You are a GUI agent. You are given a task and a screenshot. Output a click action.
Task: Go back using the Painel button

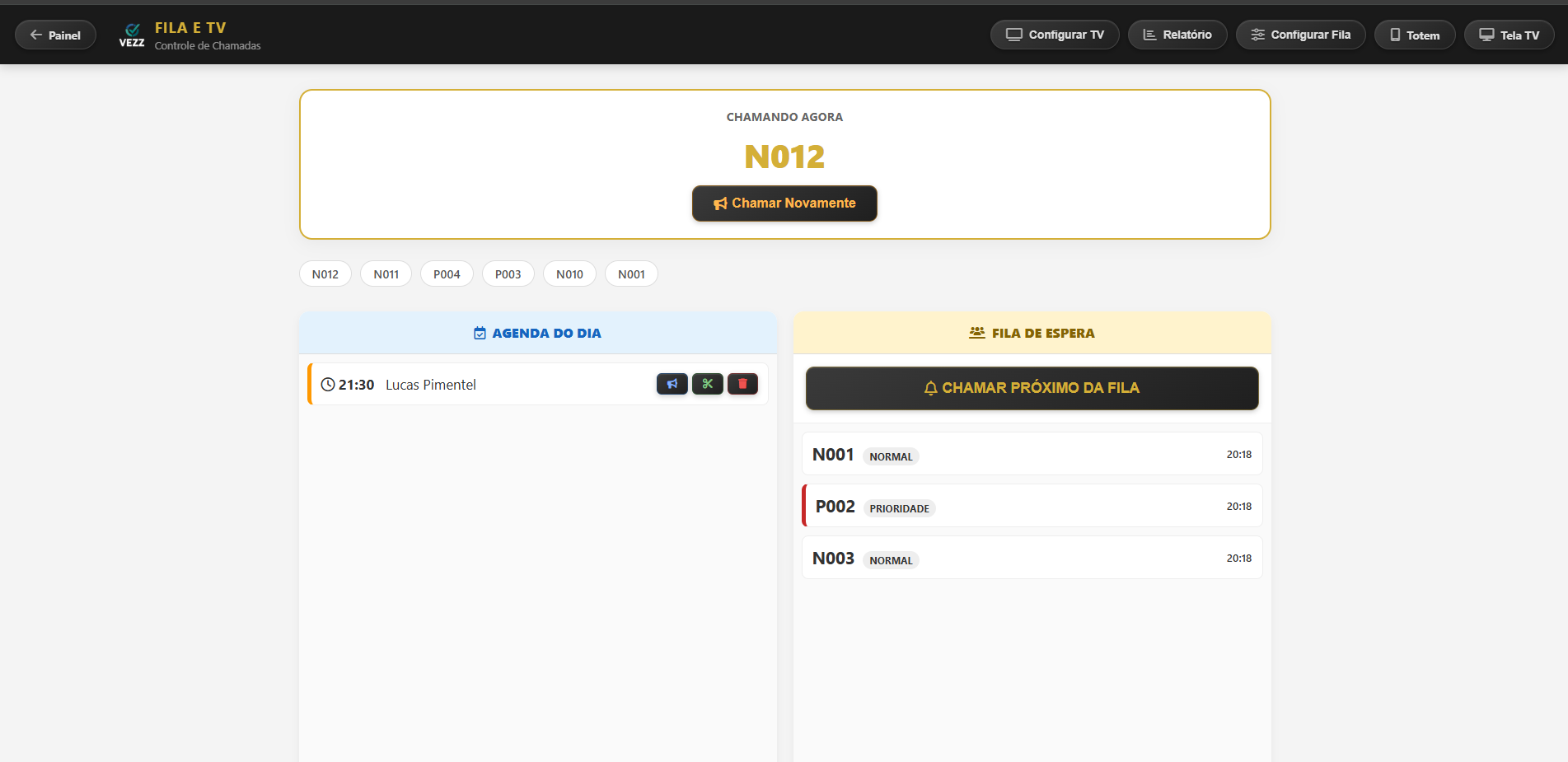[x=55, y=35]
